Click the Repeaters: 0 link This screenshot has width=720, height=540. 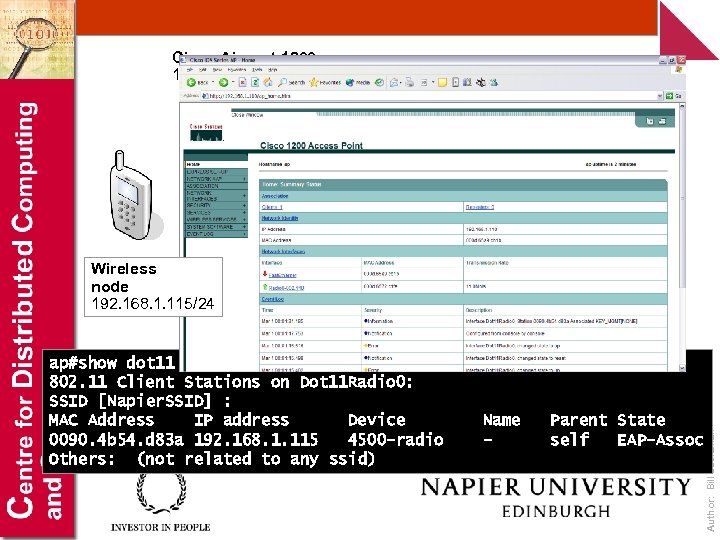point(479,207)
